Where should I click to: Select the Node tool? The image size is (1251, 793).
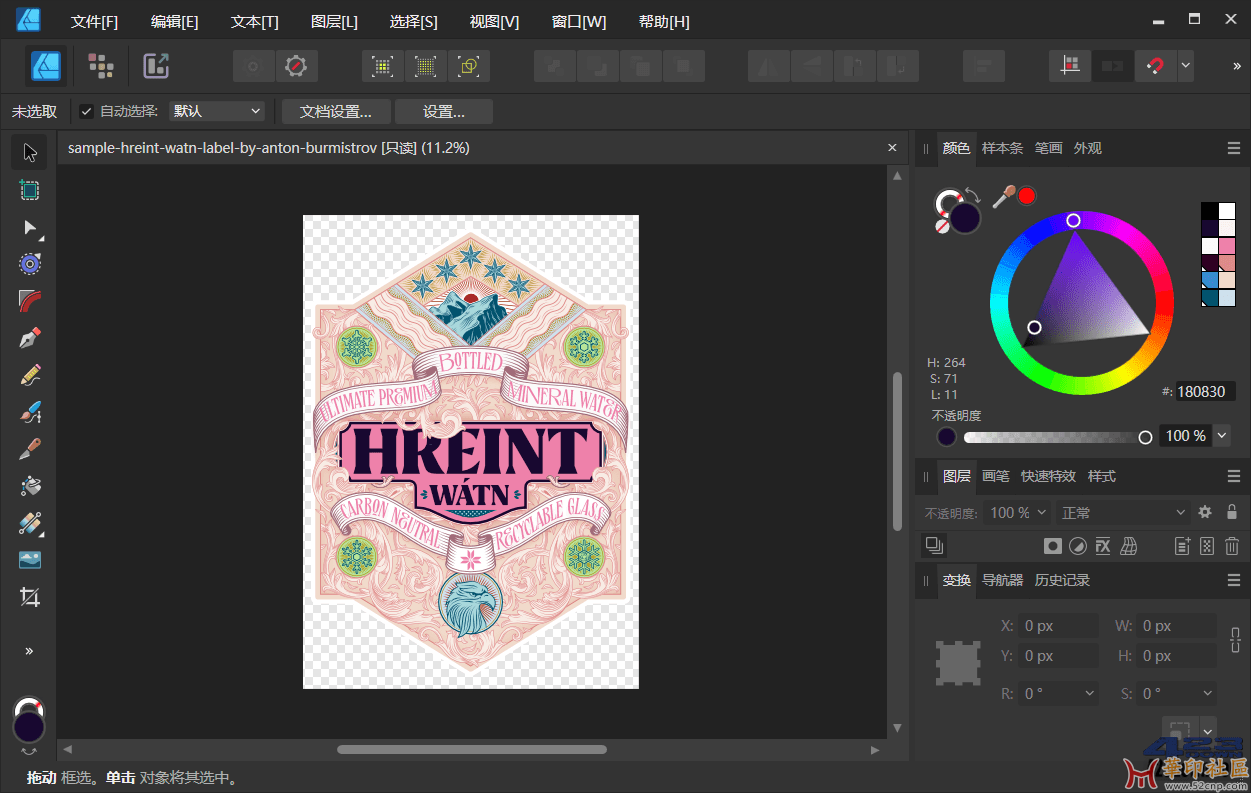click(30, 228)
